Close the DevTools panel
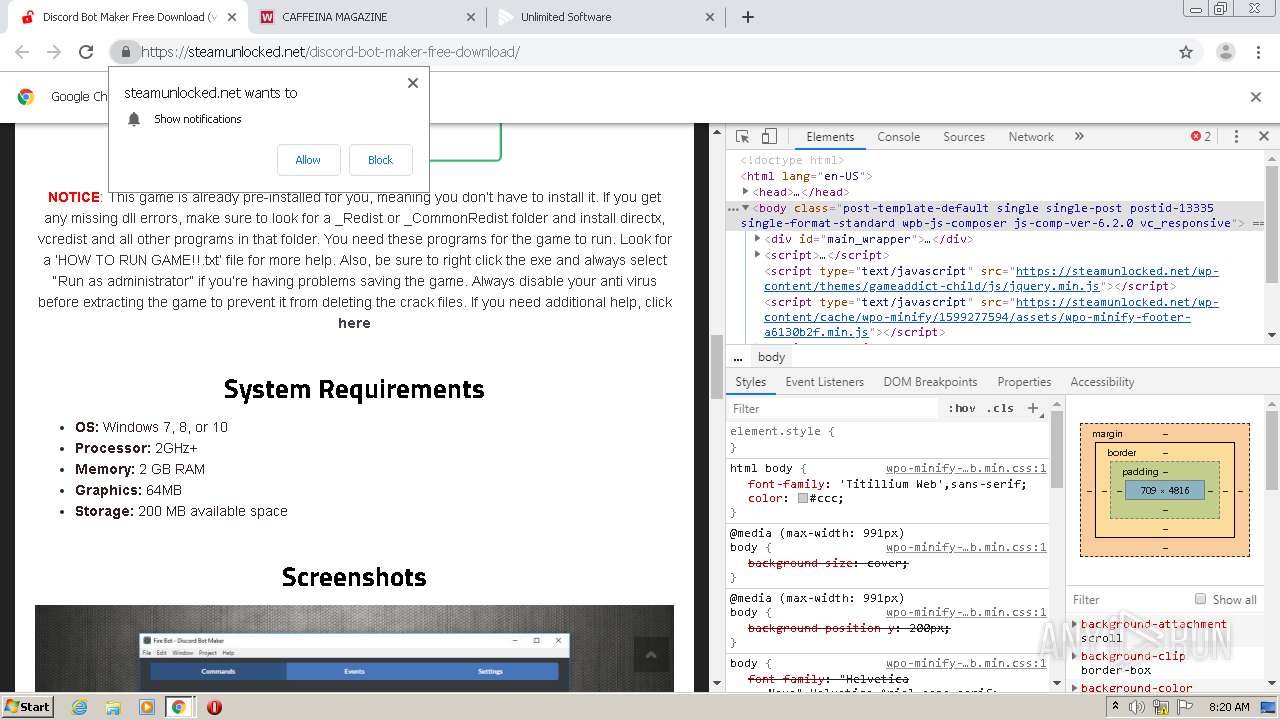Image resolution: width=1280 pixels, height=720 pixels. click(x=1263, y=136)
